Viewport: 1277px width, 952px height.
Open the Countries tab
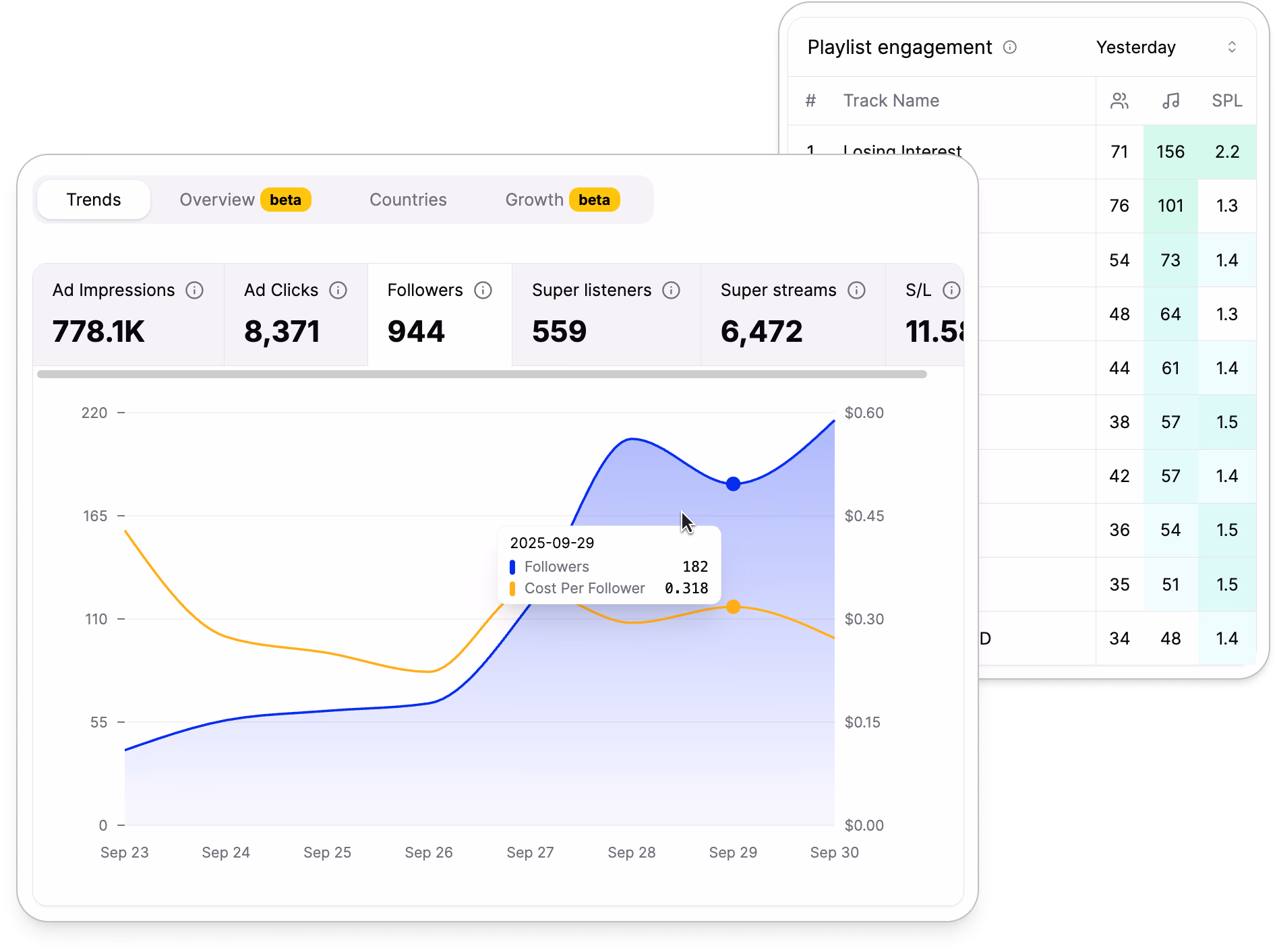(x=408, y=200)
